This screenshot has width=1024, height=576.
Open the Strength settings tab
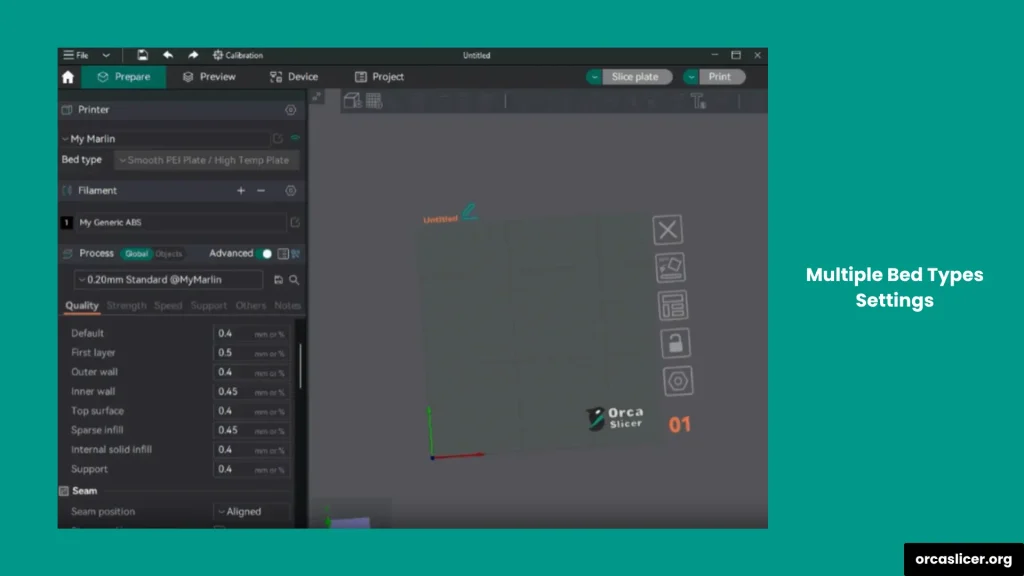point(126,306)
